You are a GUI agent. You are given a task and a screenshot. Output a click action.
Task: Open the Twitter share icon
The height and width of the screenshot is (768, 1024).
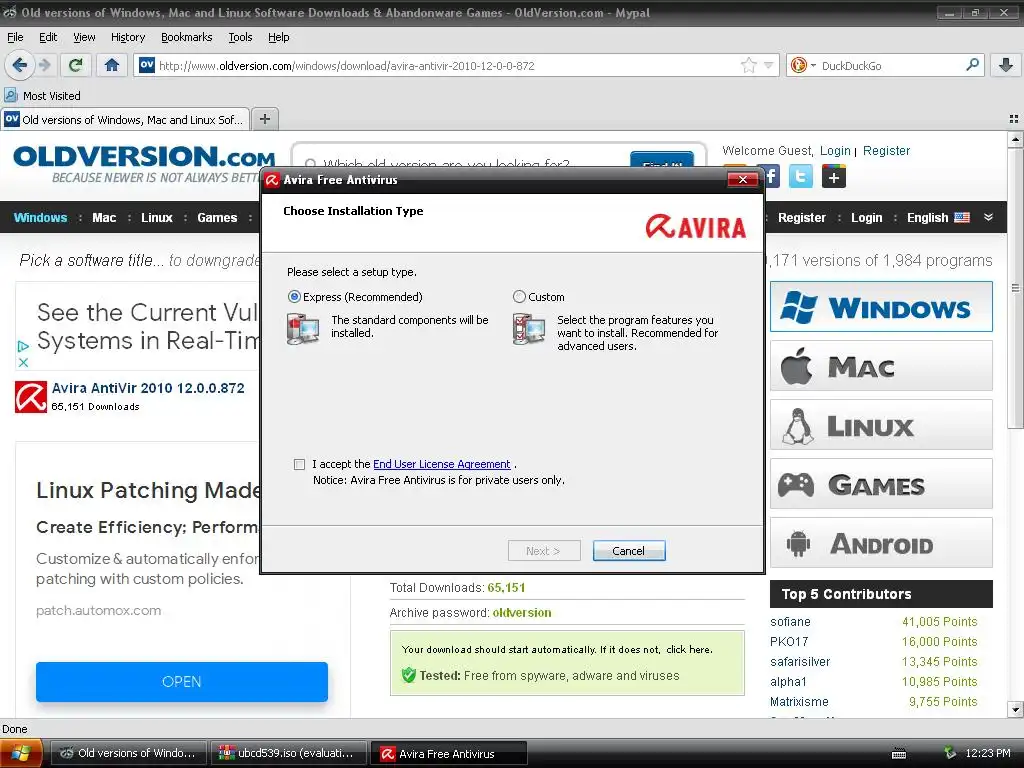pos(801,176)
